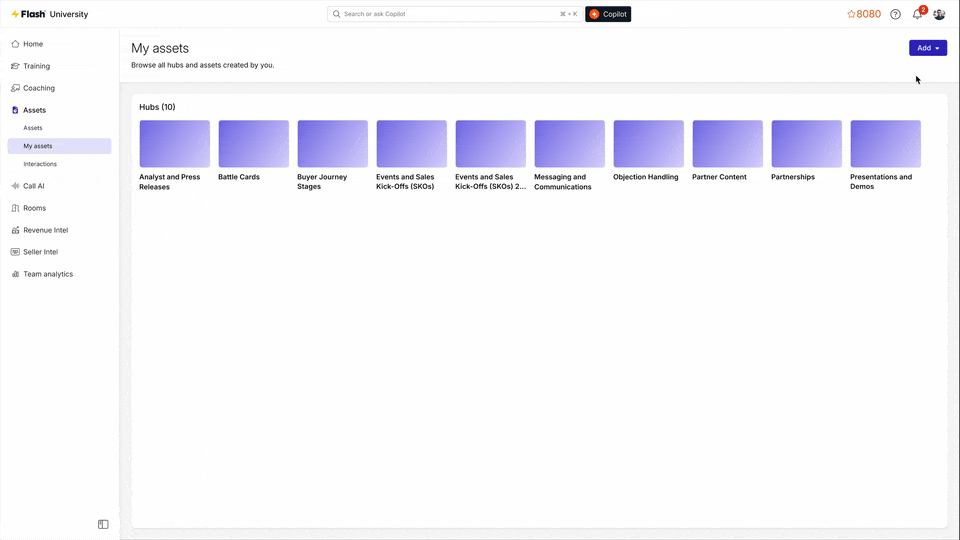Click the Rooms icon in sidebar

15,208
